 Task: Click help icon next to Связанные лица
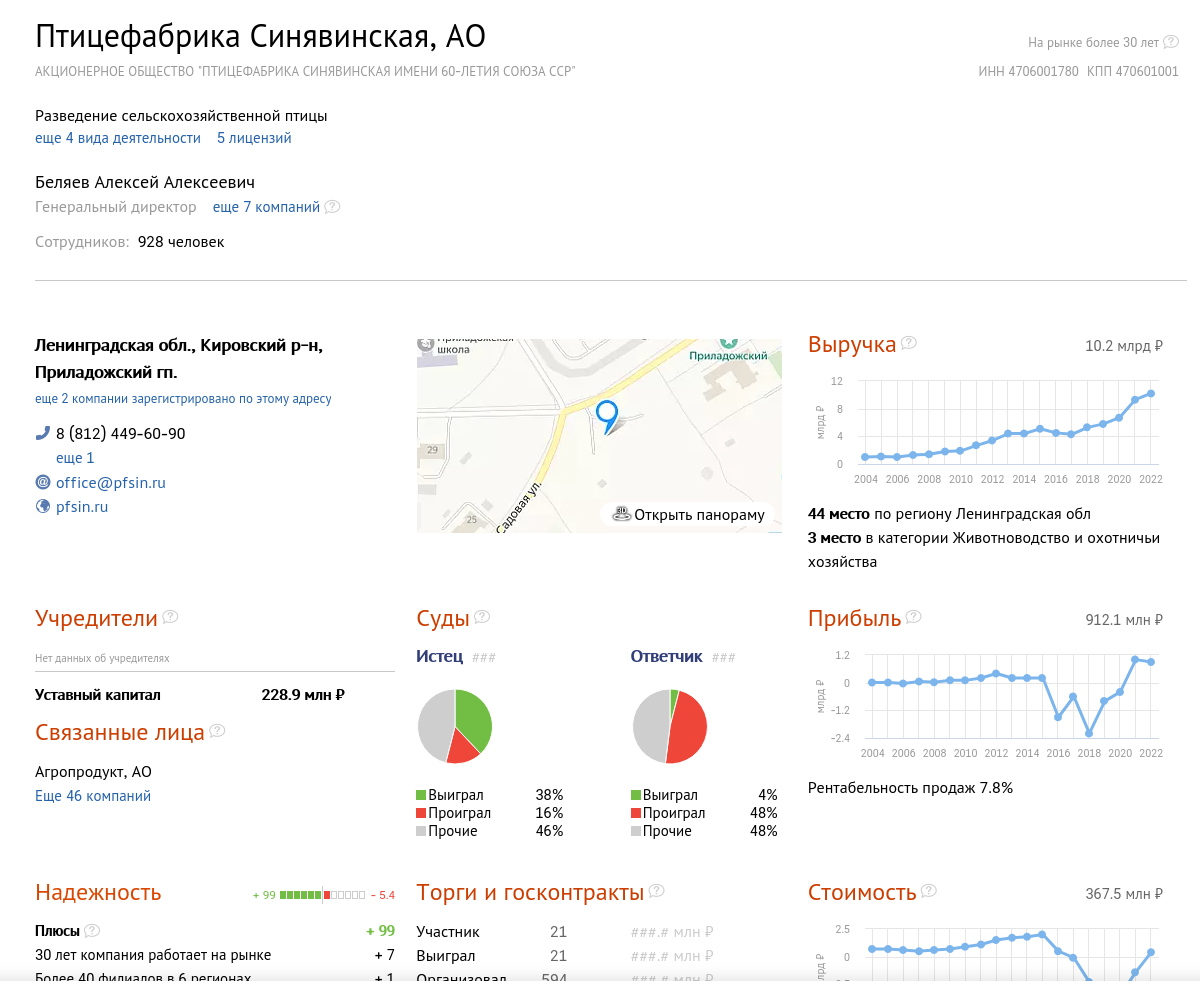217,731
